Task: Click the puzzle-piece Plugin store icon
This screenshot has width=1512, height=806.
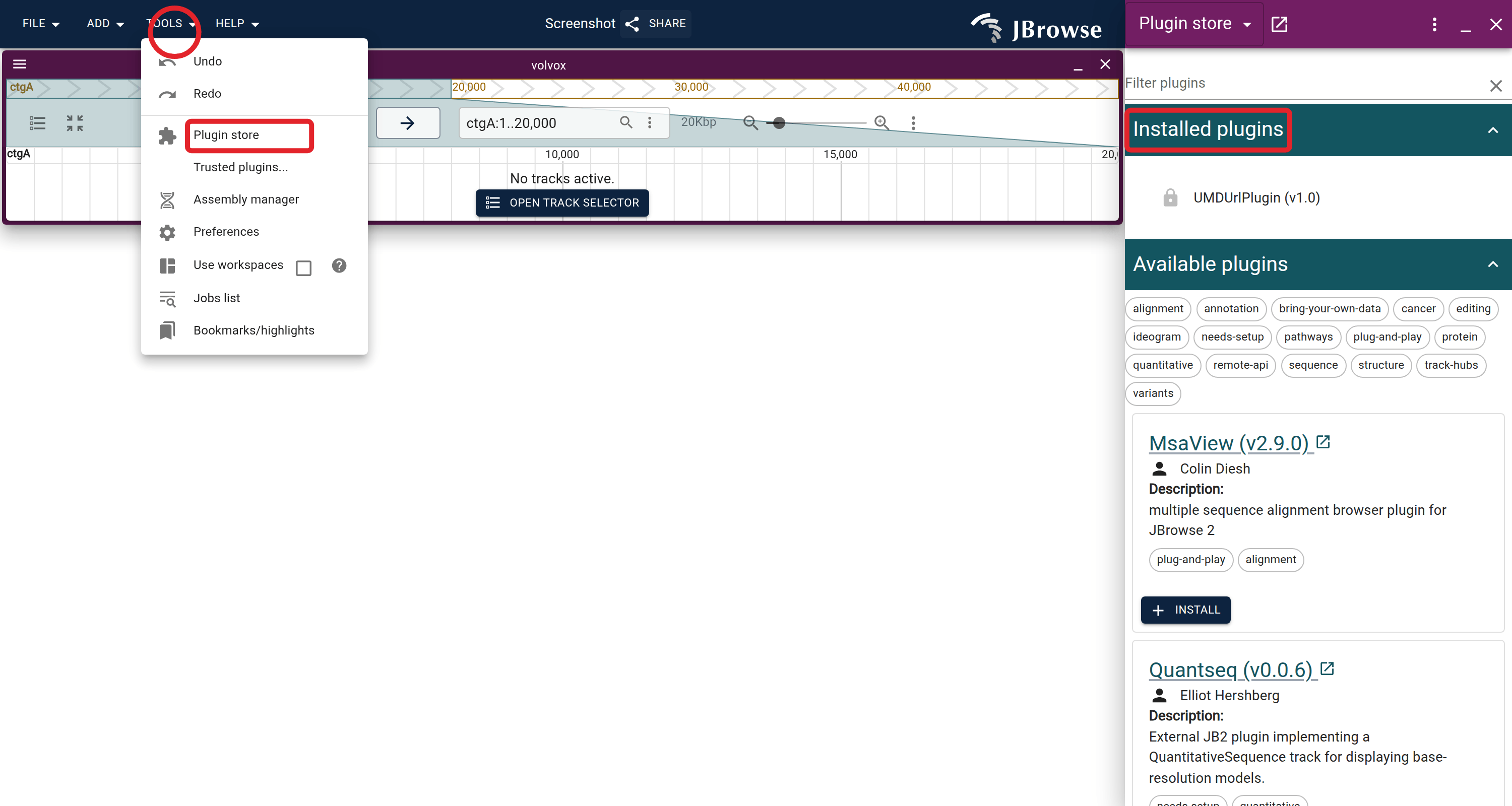Action: tap(167, 136)
